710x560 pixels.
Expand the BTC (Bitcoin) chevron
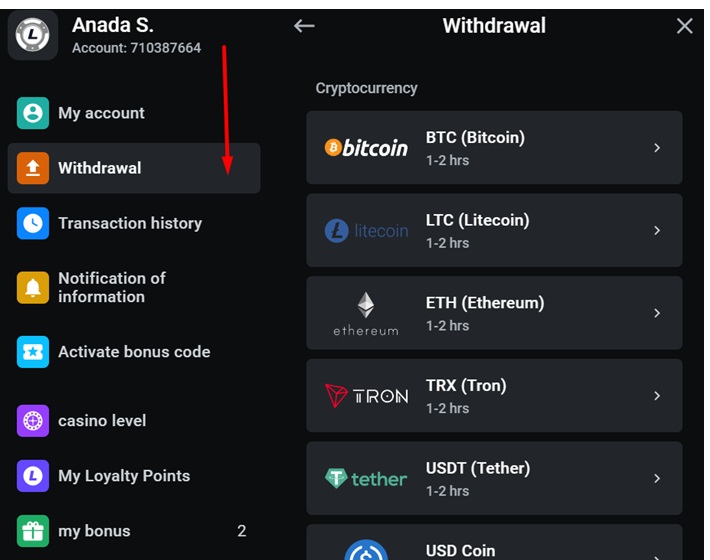657,148
